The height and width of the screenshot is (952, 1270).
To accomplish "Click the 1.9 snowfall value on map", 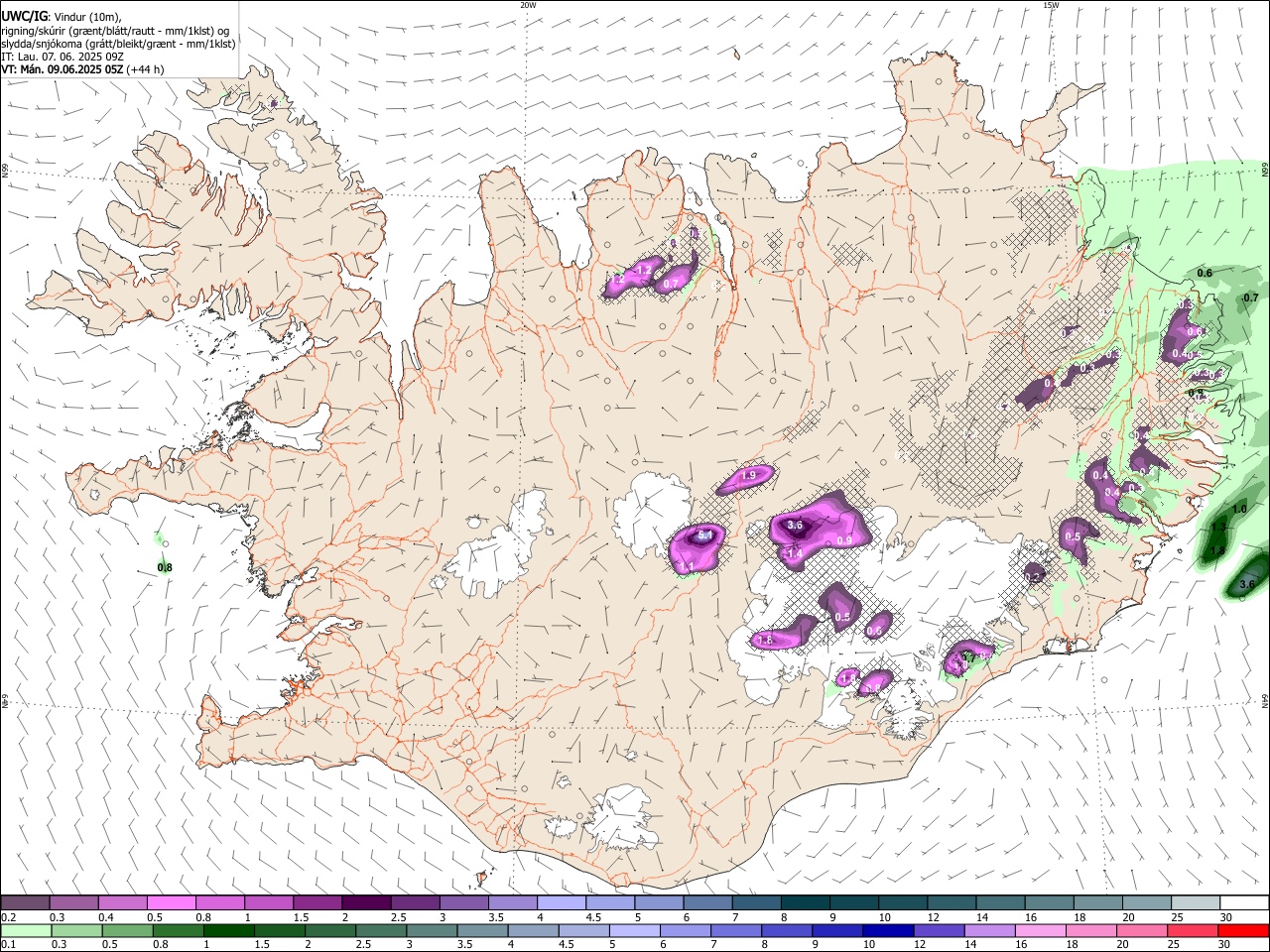I will pos(749,476).
